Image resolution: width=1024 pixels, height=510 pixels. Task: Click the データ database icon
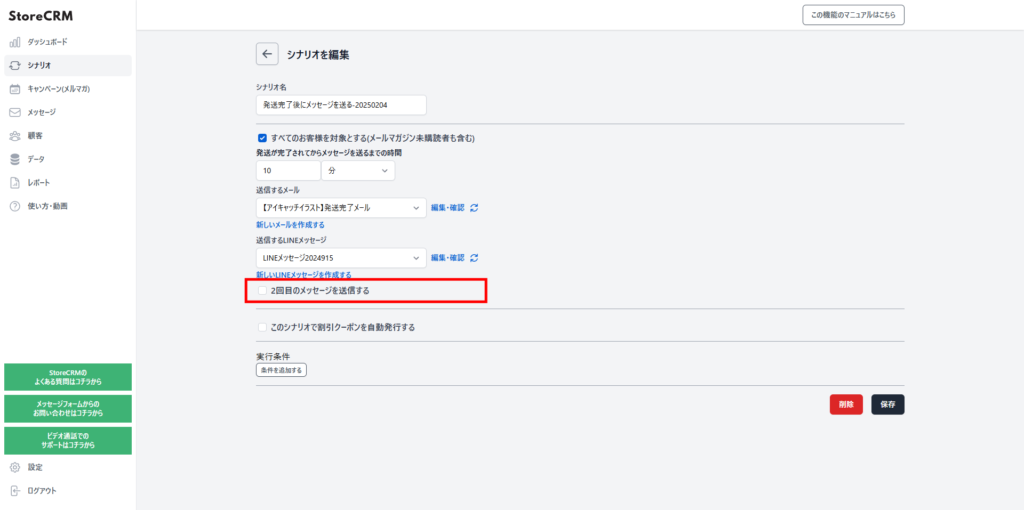tap(15, 159)
